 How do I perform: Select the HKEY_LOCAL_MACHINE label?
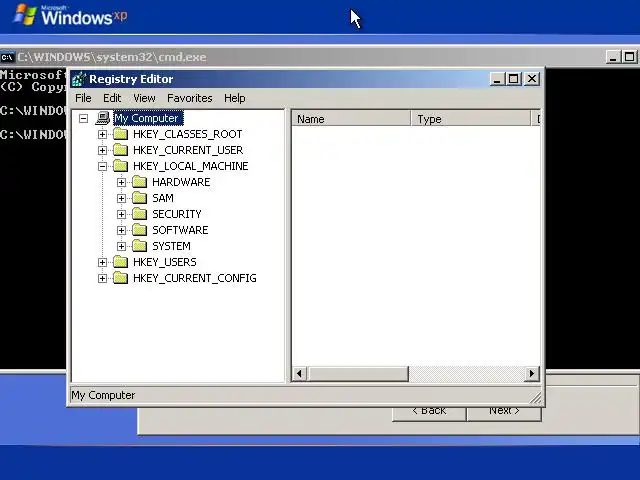[x=191, y=166]
